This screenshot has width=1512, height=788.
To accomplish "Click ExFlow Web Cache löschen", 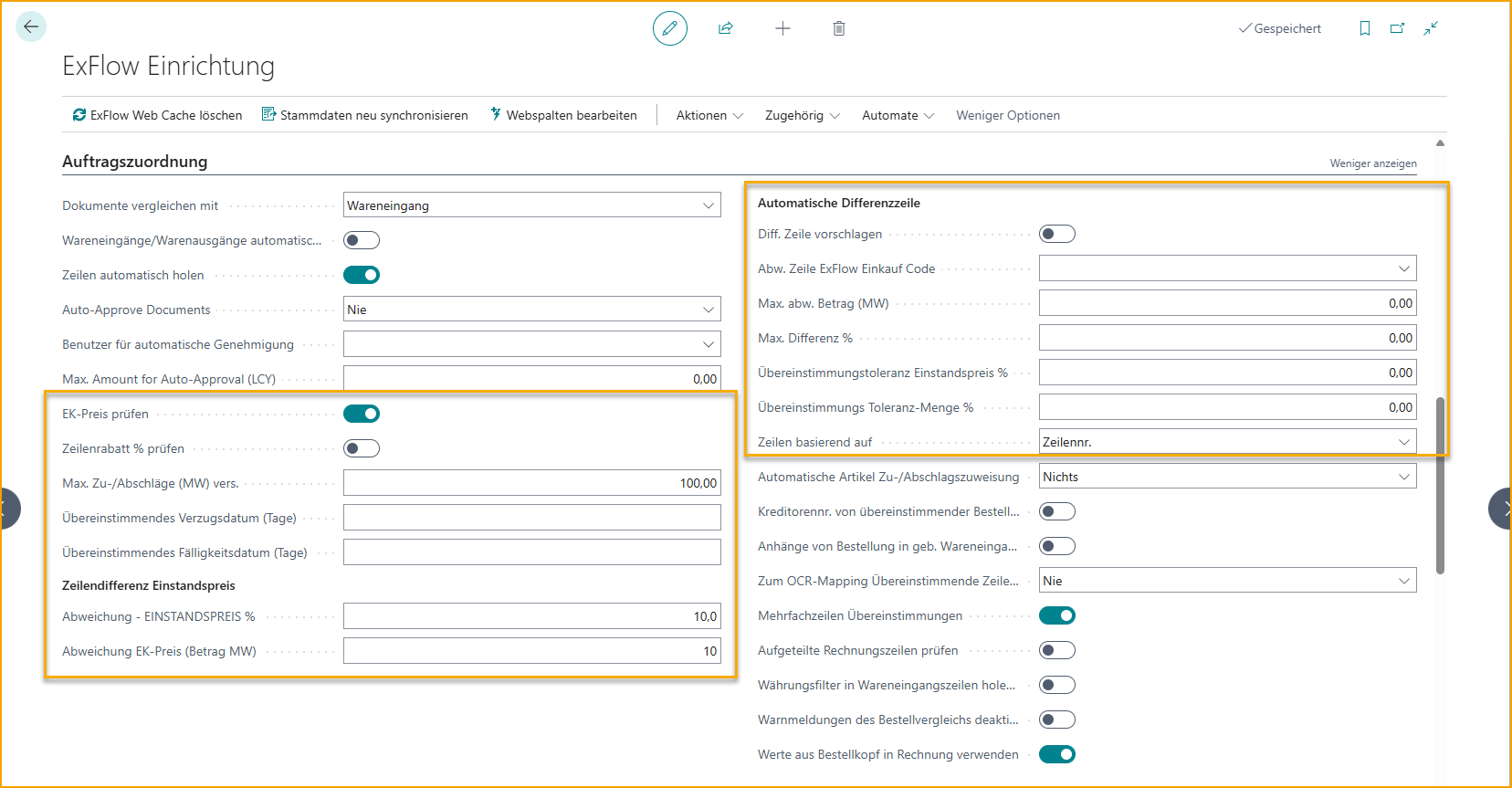I will pos(157,115).
